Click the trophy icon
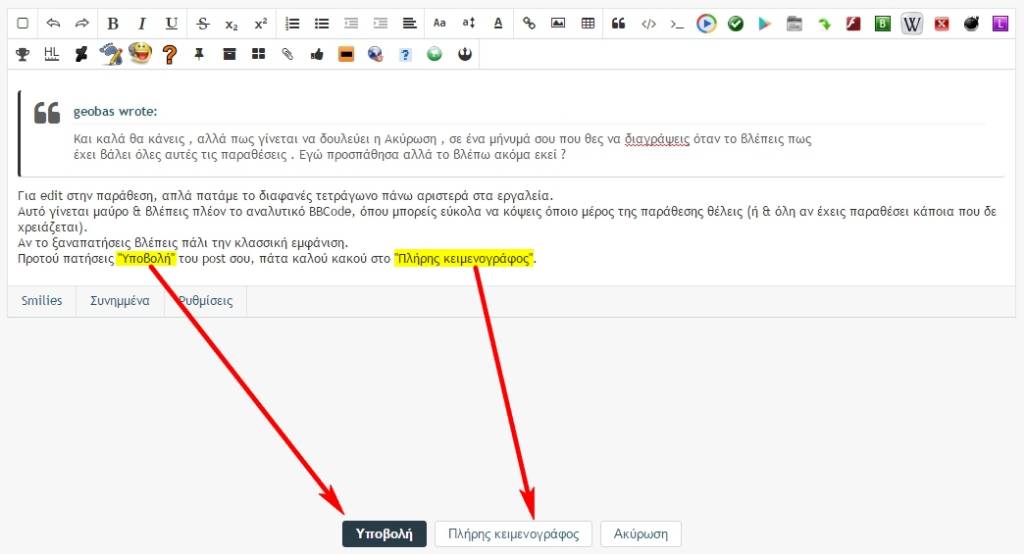 (22, 54)
